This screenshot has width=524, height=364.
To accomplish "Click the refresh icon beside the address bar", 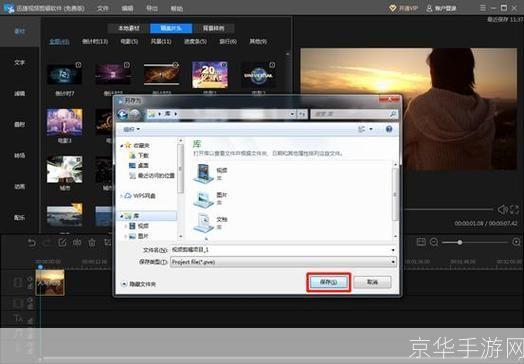I will click(x=302, y=114).
